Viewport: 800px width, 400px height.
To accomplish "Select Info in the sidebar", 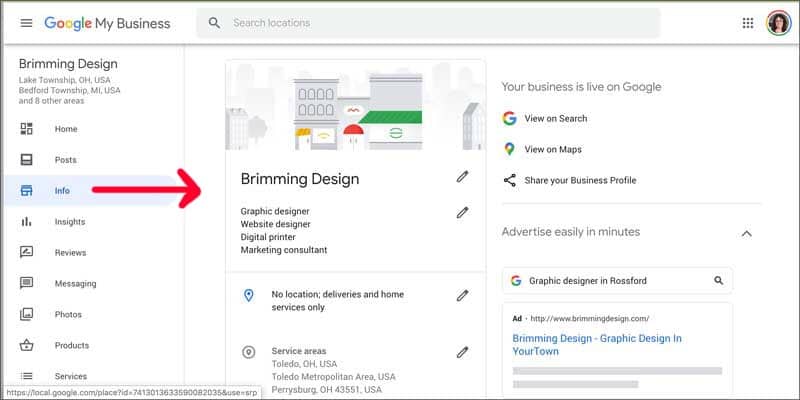I will click(62, 191).
